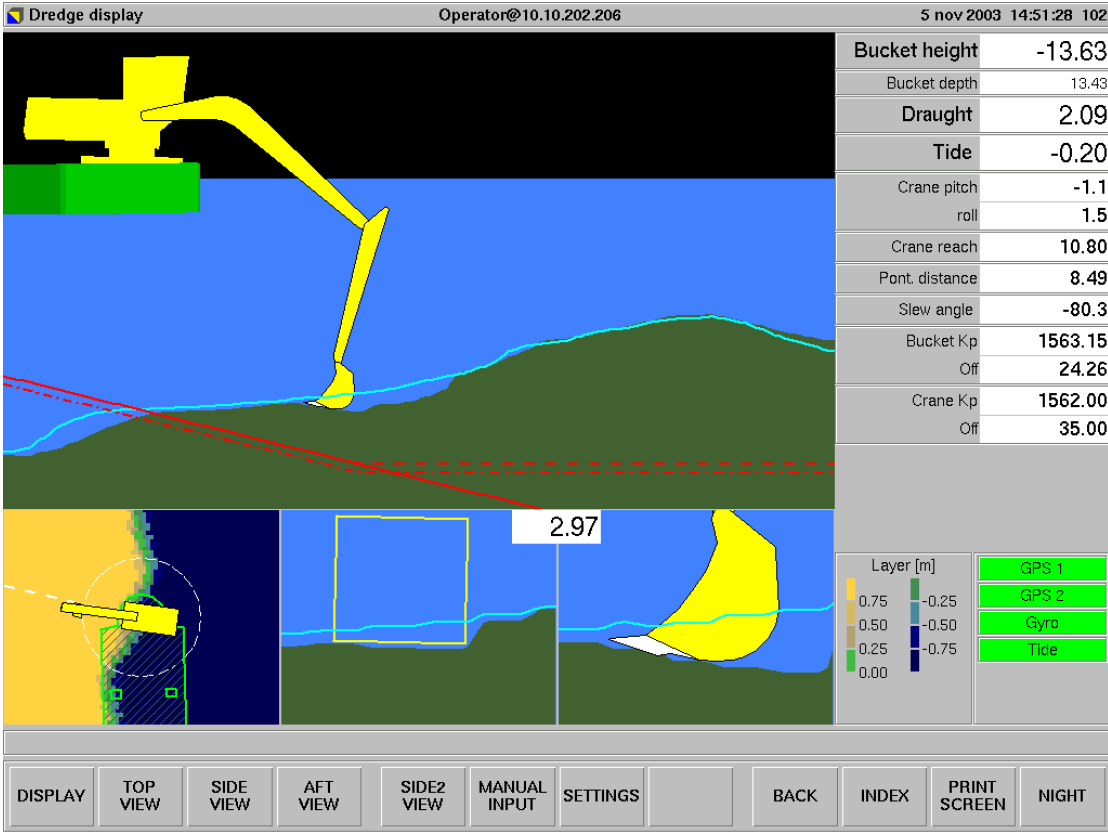Open the Side View
Image resolution: width=1108 pixels, height=832 pixels.
[x=229, y=795]
